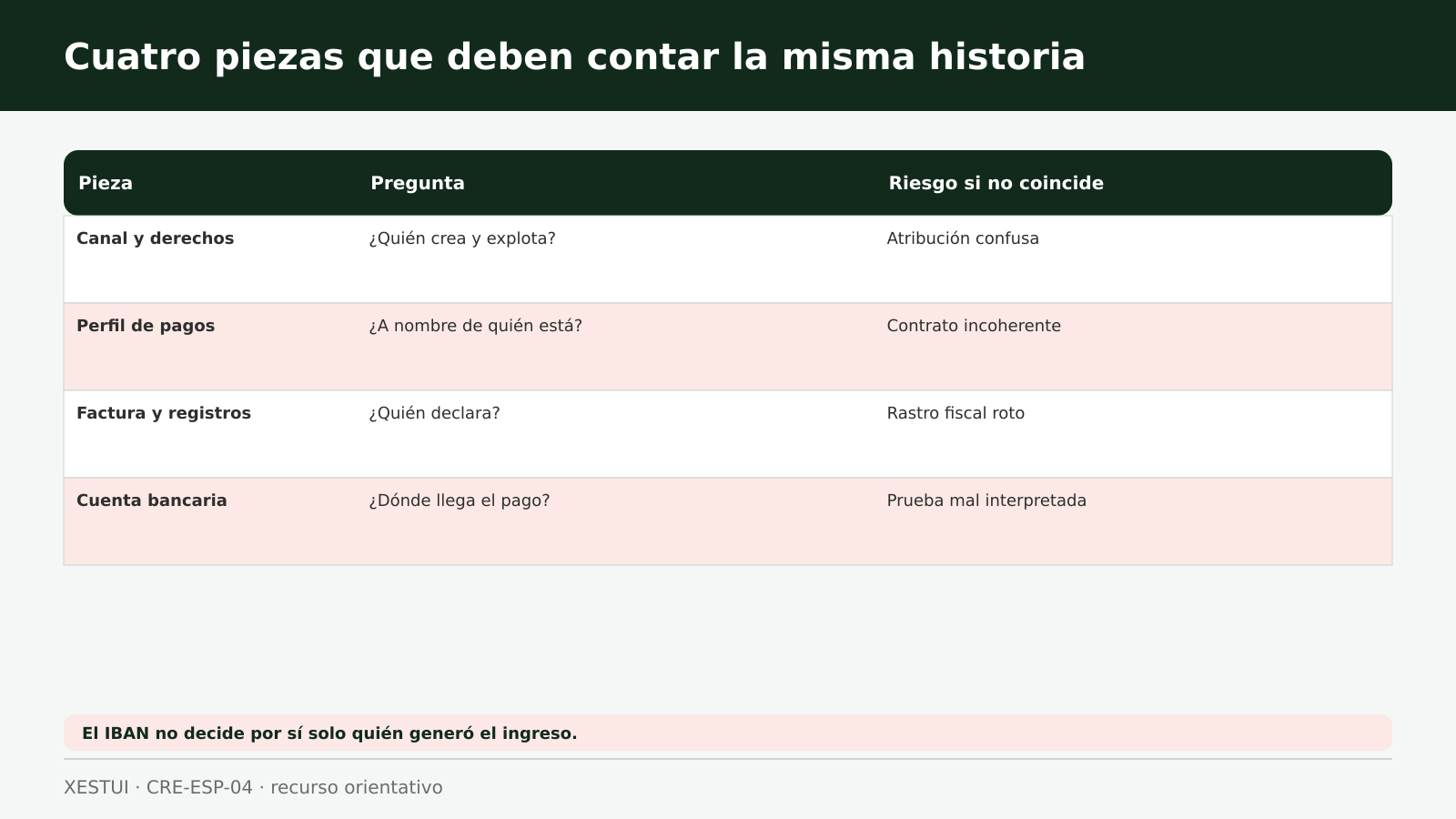Select the 'Pieza' column header

106,183
